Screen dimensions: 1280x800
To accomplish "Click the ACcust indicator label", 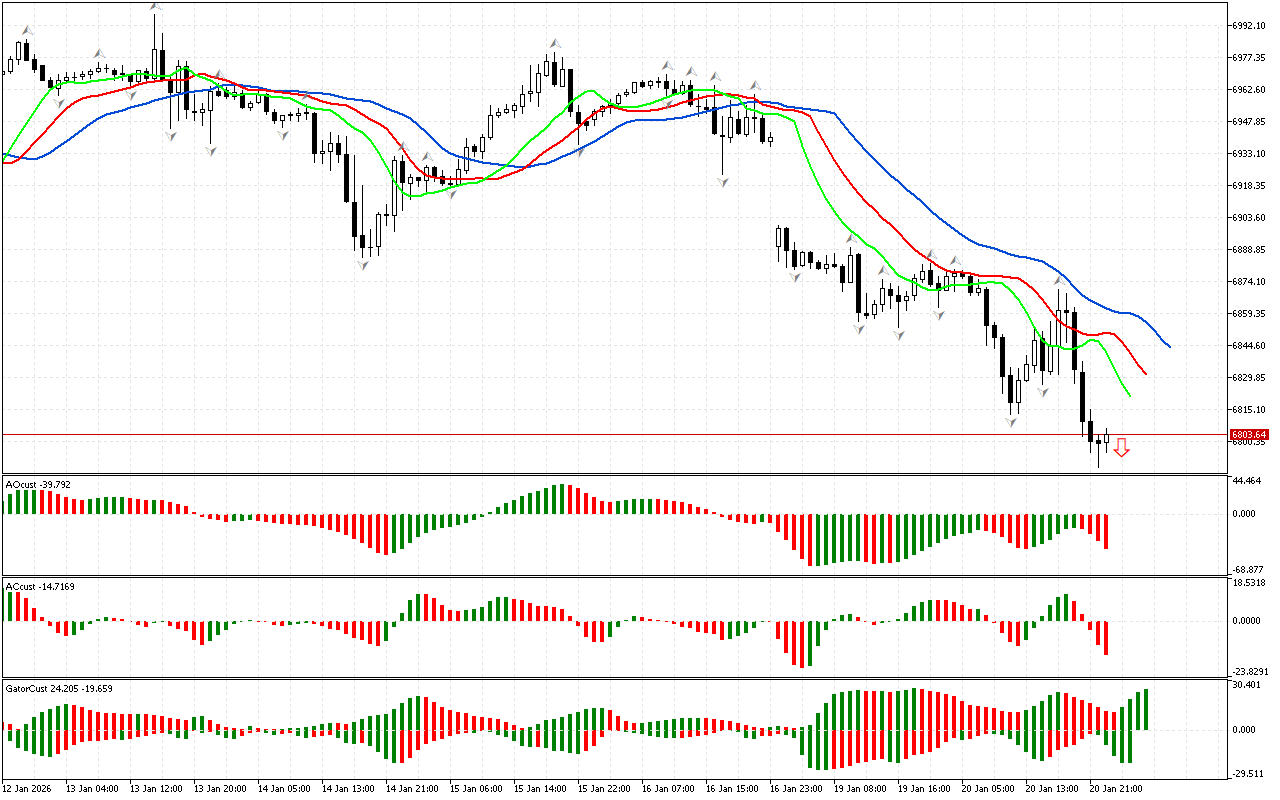I will [x=39, y=586].
